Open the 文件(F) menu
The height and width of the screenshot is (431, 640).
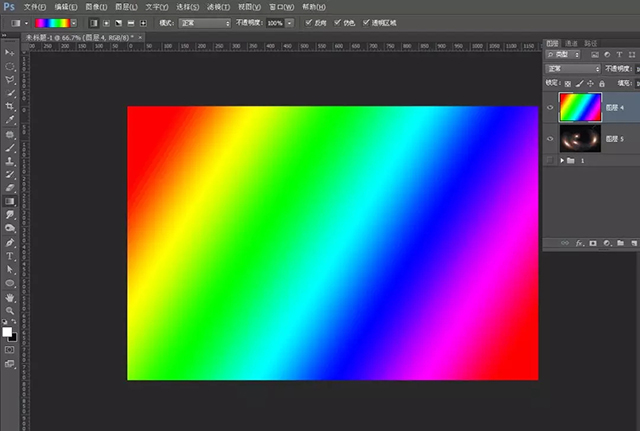[36, 6]
